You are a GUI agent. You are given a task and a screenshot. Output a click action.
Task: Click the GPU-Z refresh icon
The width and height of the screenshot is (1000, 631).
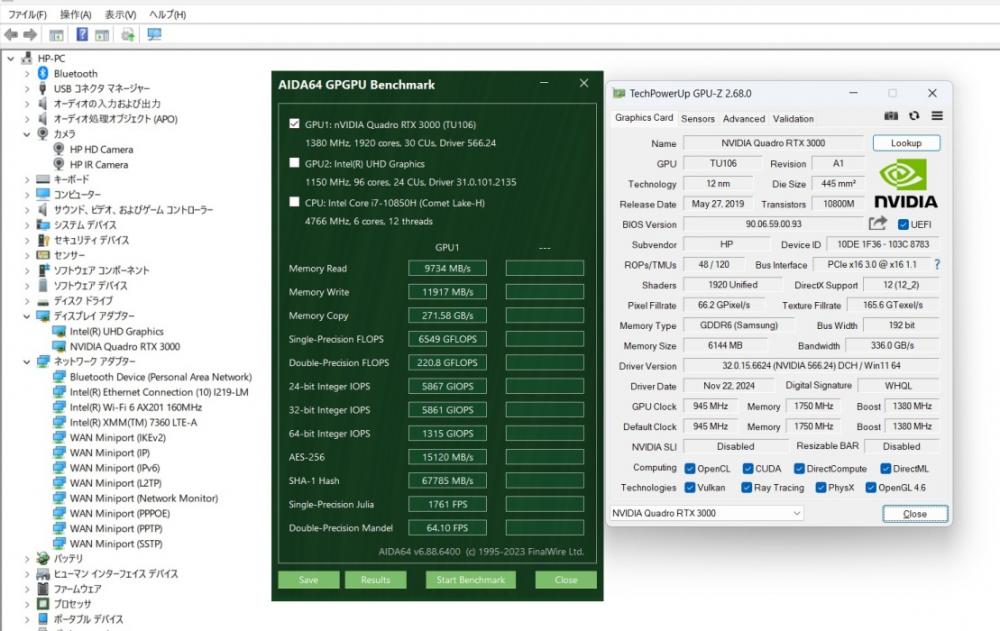914,115
